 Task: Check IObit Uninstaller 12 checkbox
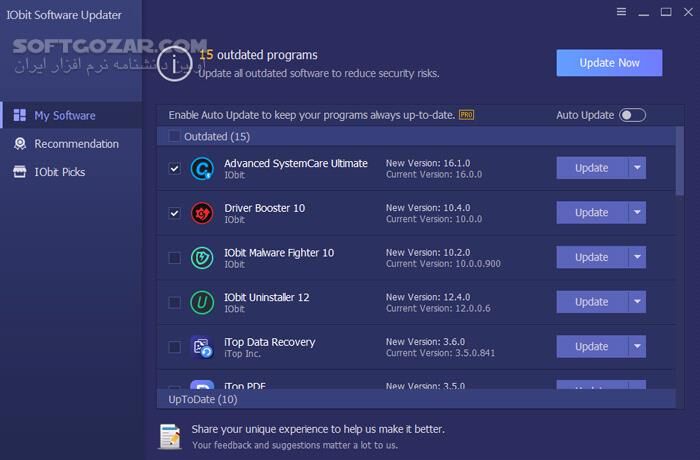(x=175, y=302)
